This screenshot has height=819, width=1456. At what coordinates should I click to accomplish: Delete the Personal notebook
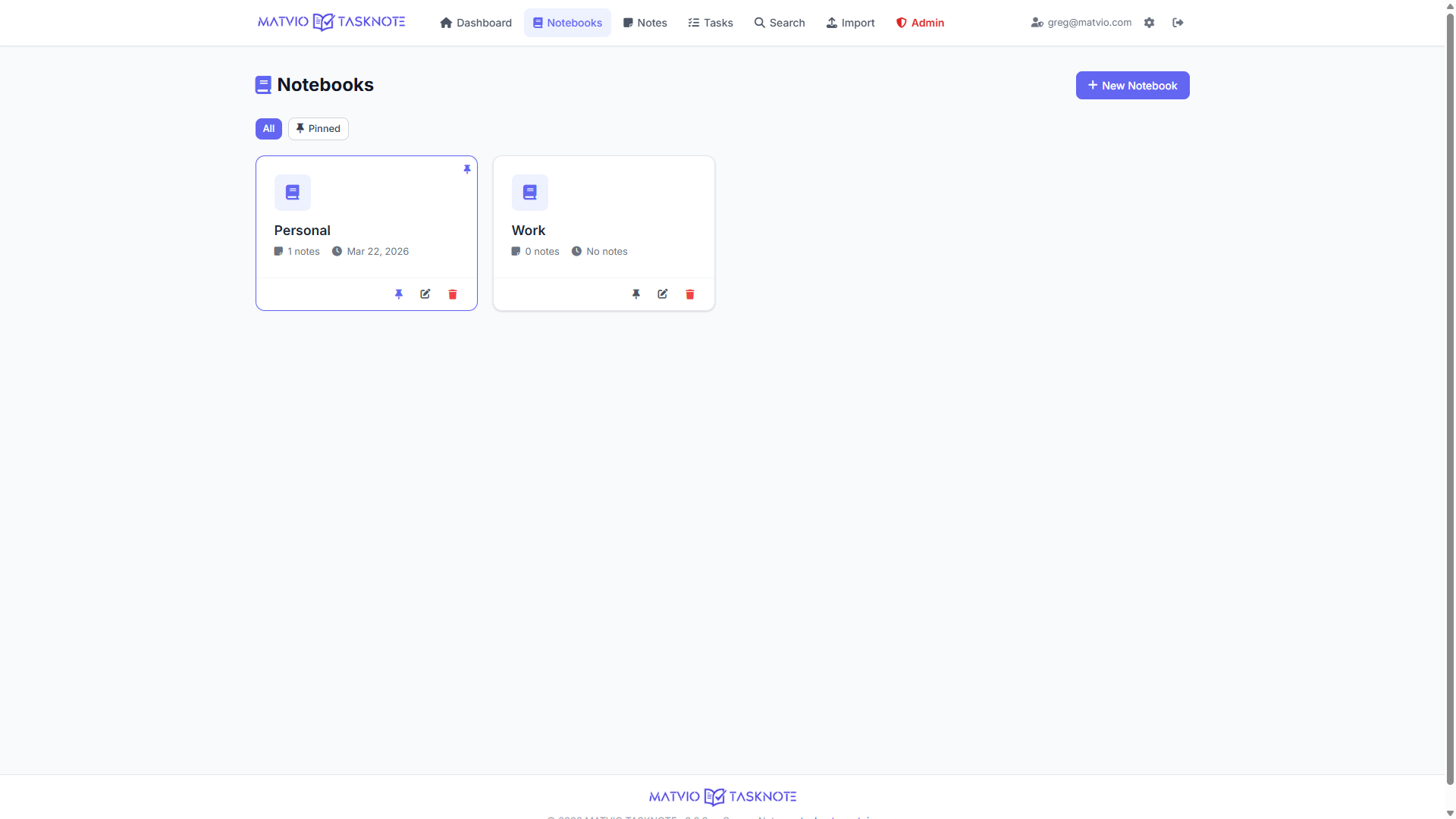(453, 294)
